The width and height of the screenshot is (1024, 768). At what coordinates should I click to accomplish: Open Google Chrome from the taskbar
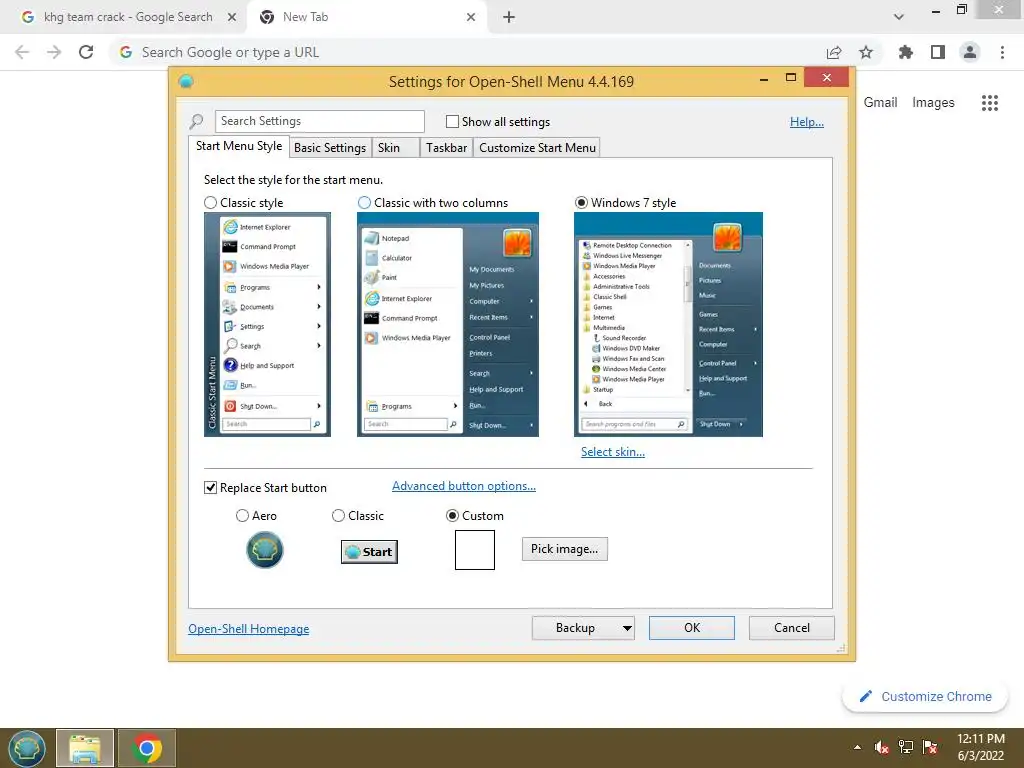(147, 748)
